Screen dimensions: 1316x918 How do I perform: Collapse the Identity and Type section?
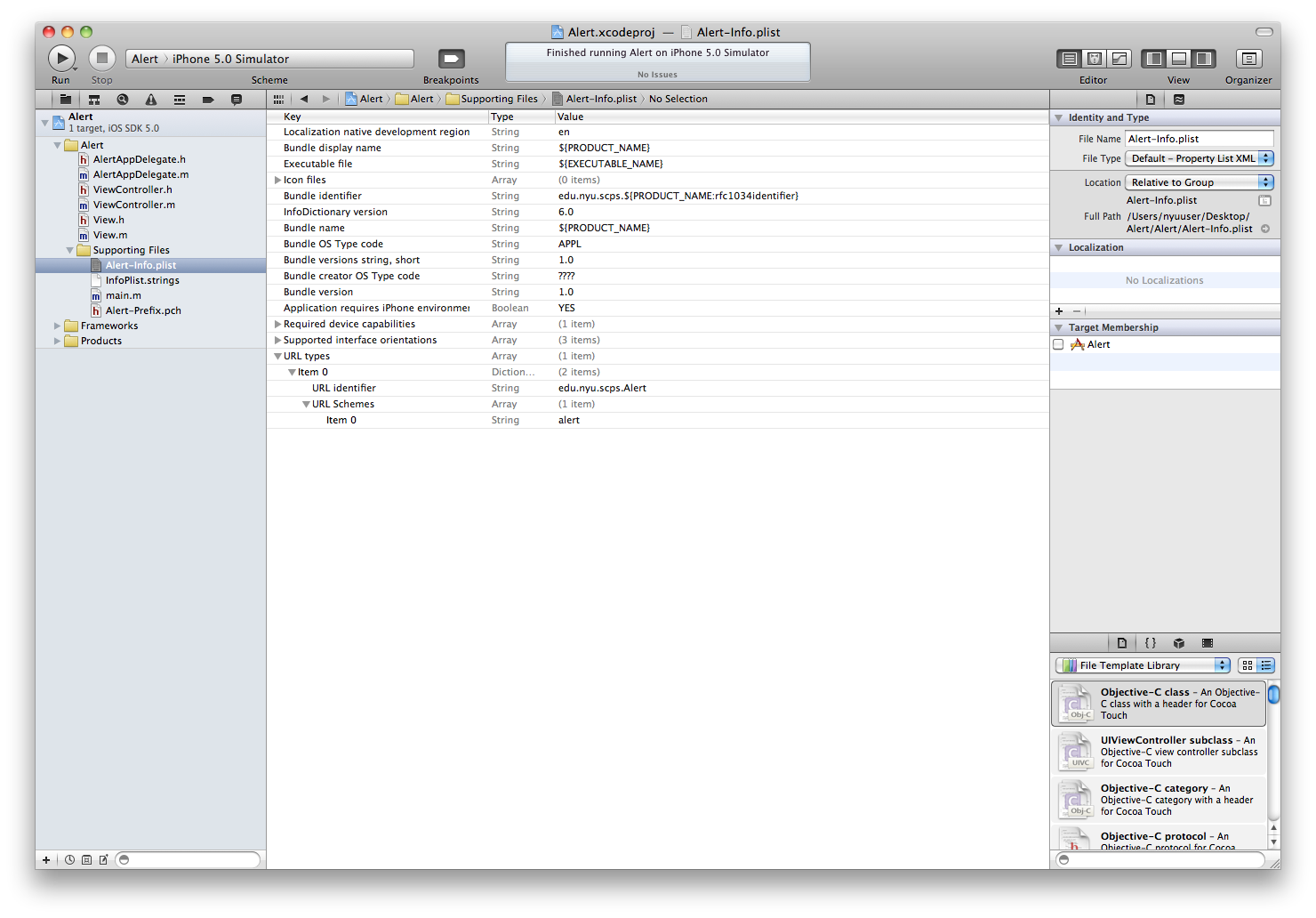(x=1058, y=118)
